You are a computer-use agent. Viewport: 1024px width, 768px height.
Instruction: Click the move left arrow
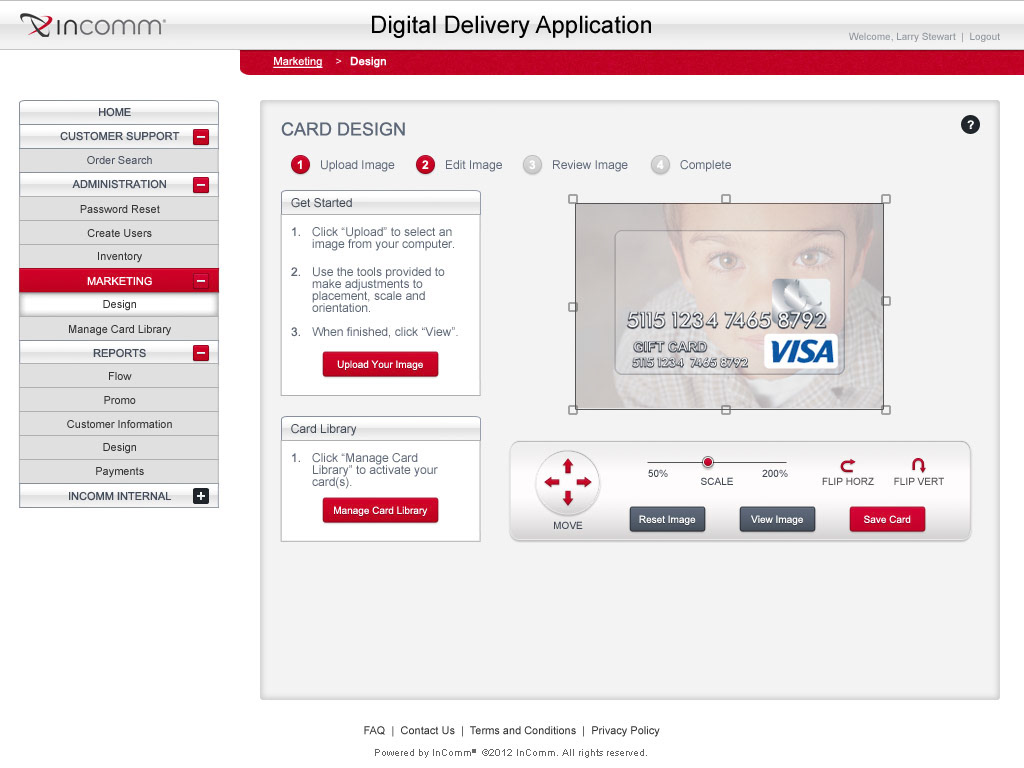552,482
